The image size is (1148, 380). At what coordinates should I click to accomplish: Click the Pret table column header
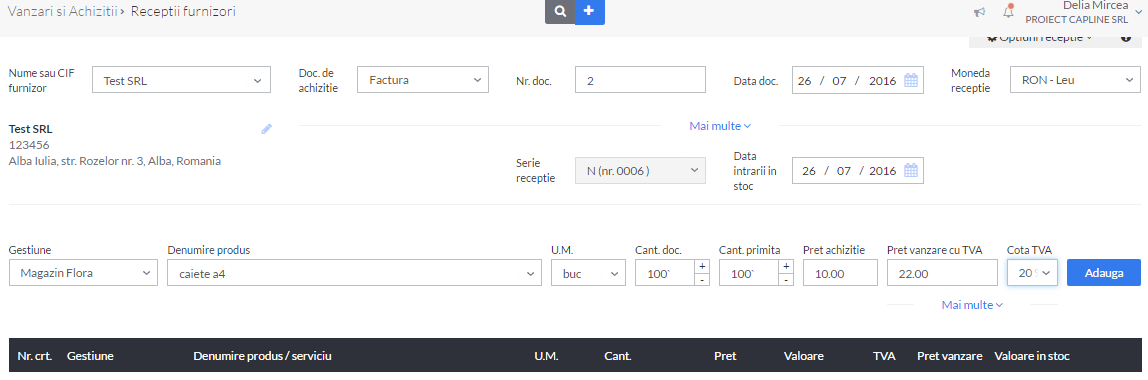click(x=725, y=356)
